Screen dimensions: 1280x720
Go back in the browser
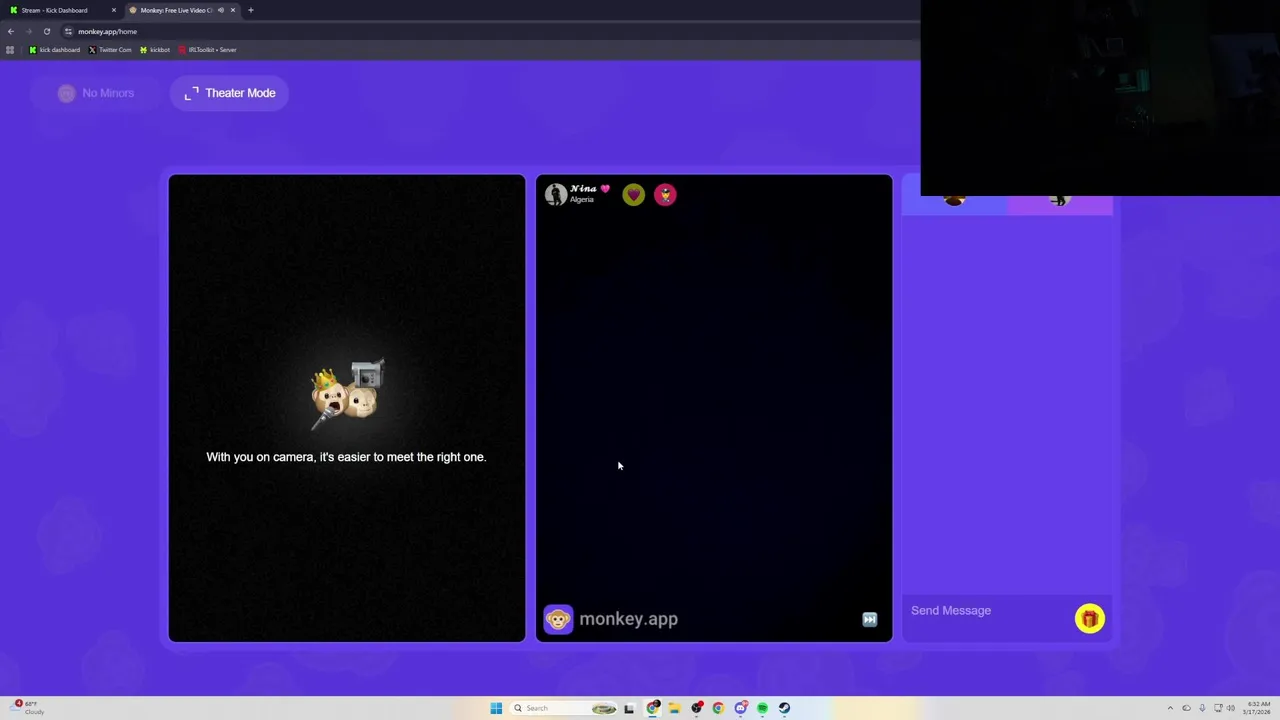(11, 31)
